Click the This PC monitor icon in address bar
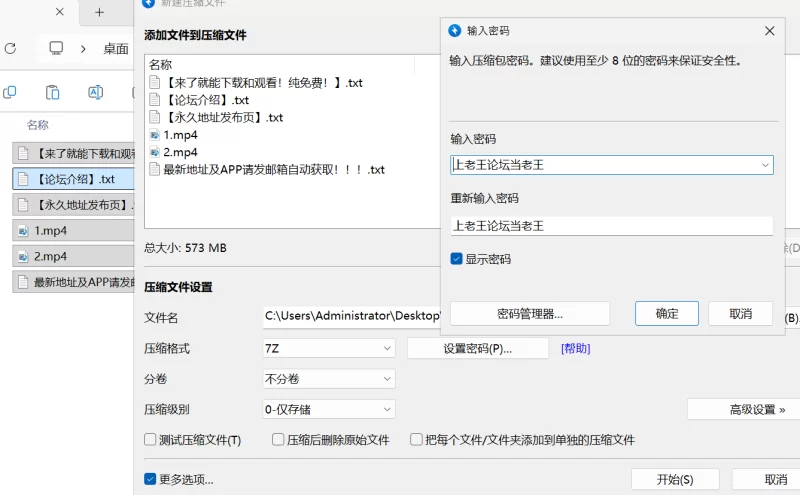The height and width of the screenshot is (495, 800). 56,48
